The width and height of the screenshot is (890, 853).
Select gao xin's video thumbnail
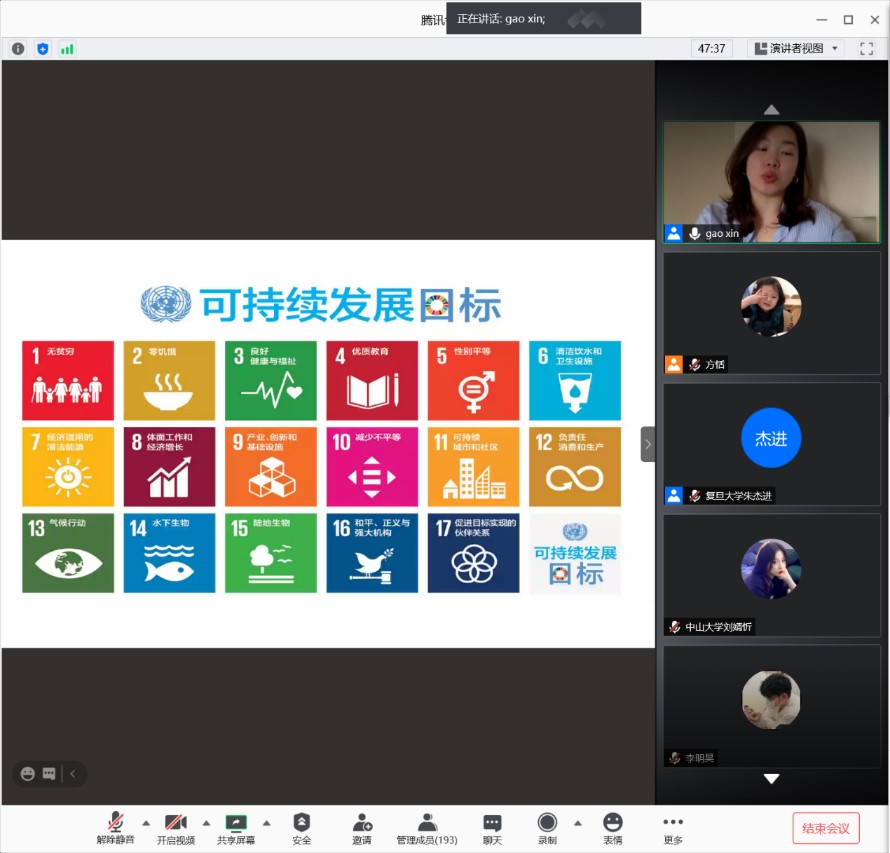click(771, 182)
